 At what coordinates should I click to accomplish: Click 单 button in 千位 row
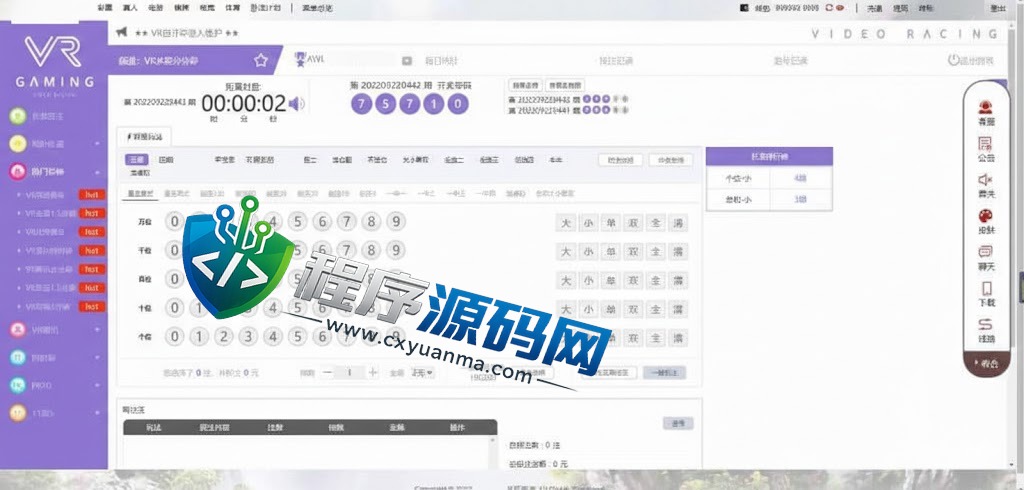coord(611,252)
